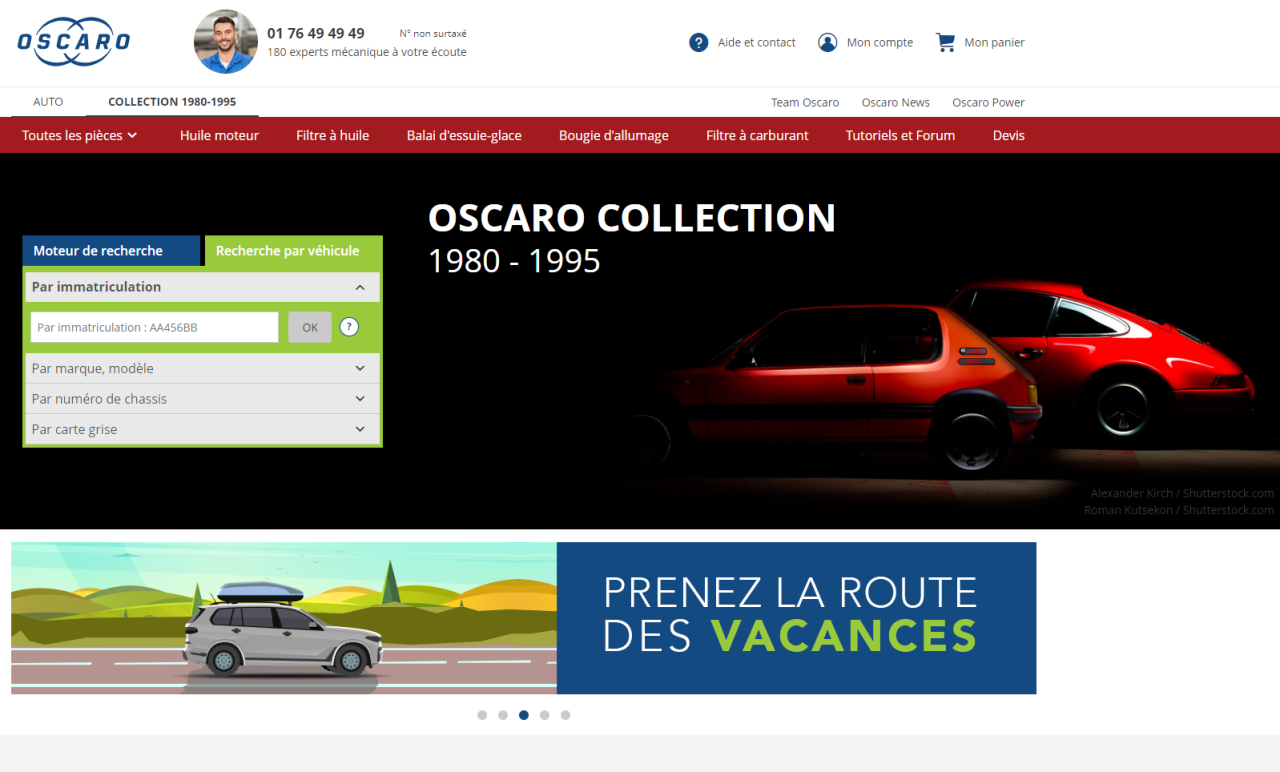Open the "Team Oscaro" link

coord(805,101)
